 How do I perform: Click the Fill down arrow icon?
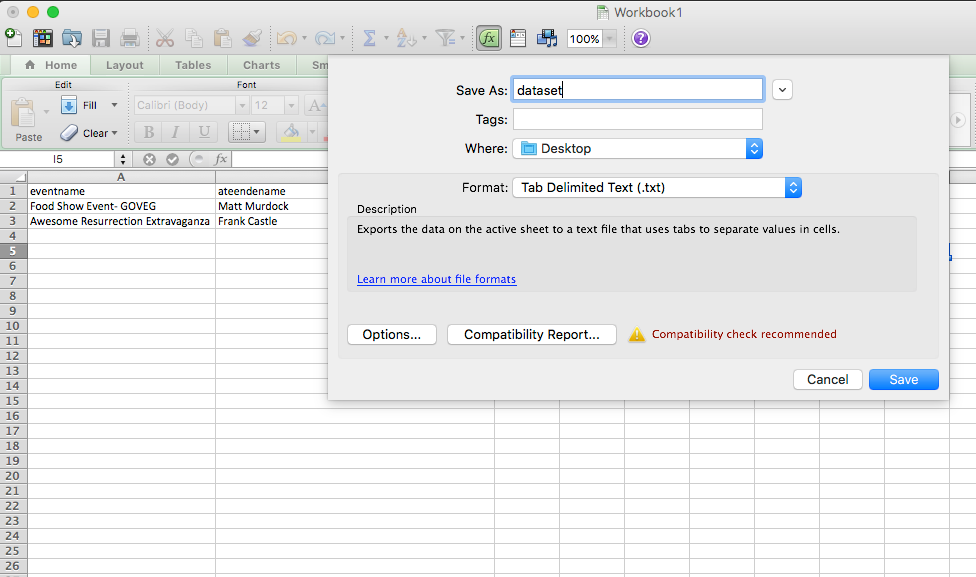[x=68, y=105]
